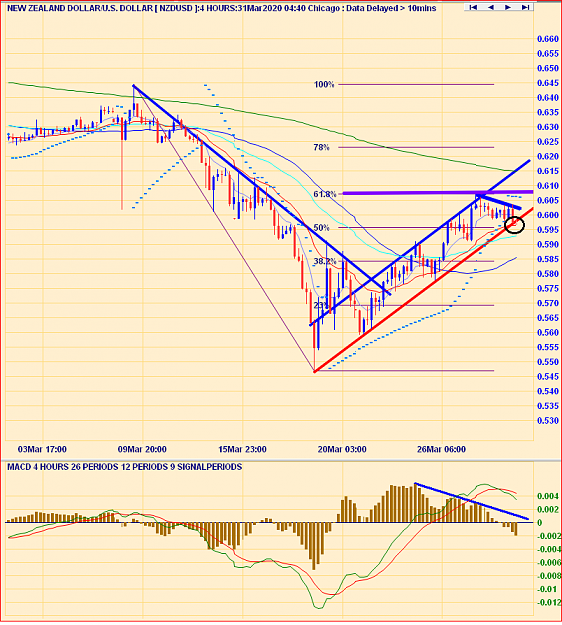
Task: Click the 0.595 price axis value
Action: click(548, 230)
